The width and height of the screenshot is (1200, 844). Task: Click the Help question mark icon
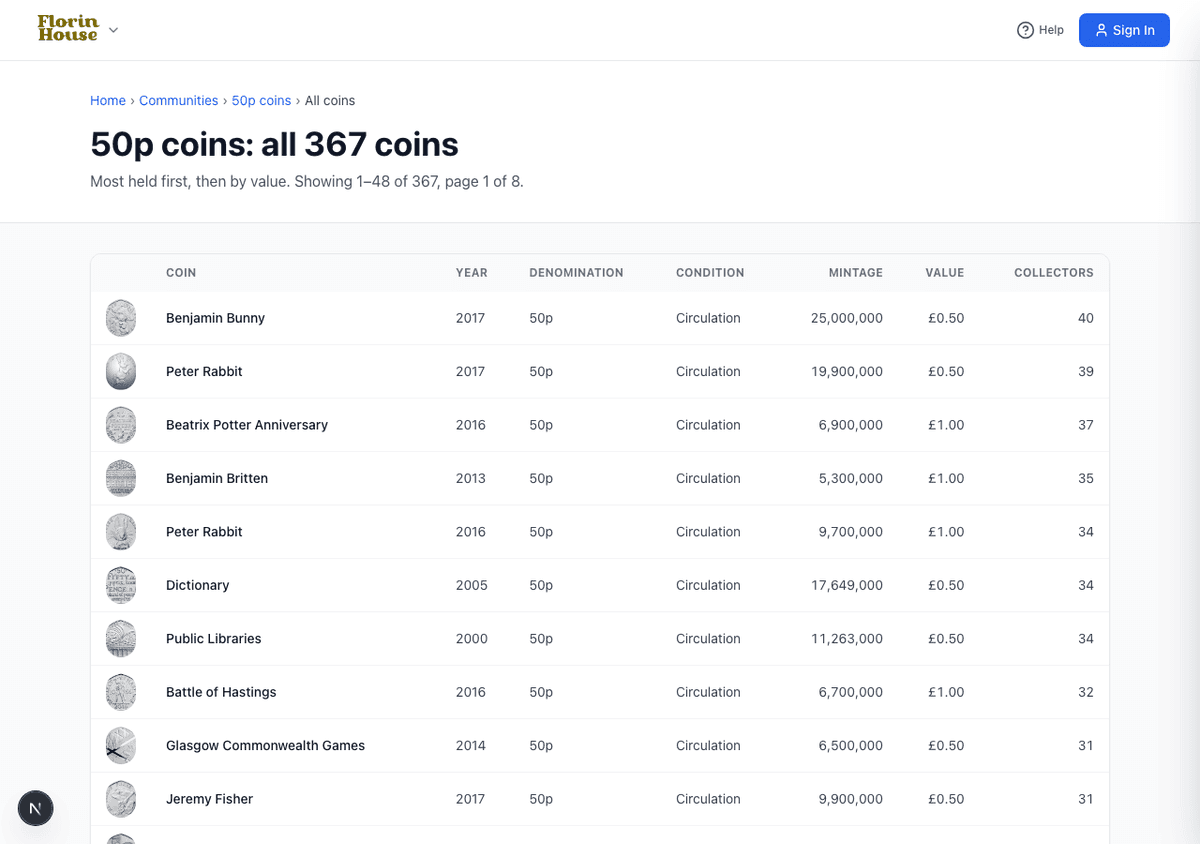click(x=1025, y=30)
